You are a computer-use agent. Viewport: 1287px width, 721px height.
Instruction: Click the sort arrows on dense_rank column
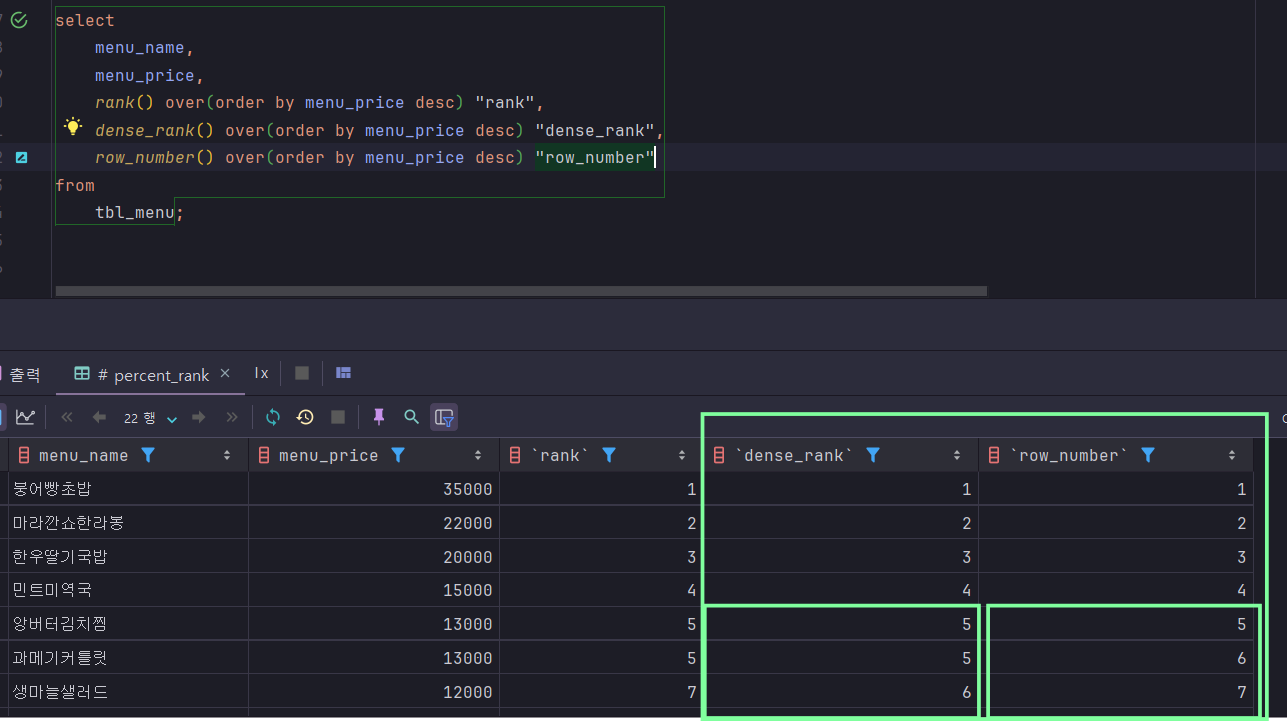pos(957,455)
